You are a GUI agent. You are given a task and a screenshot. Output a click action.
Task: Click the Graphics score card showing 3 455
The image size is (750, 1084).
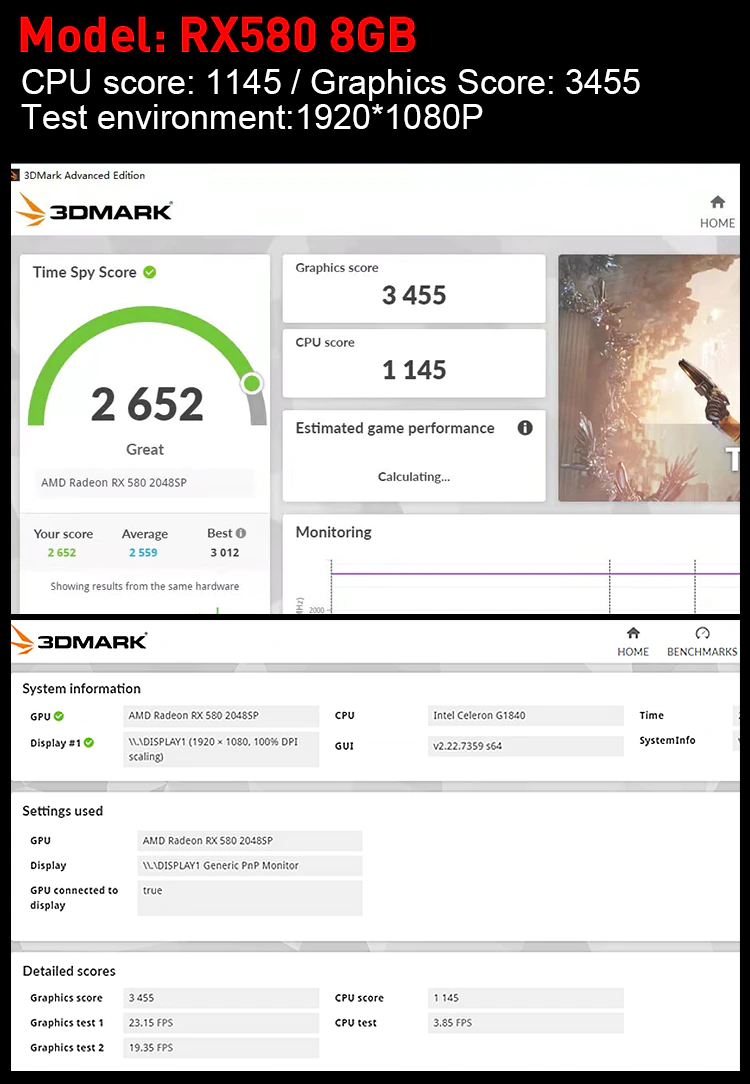(414, 288)
